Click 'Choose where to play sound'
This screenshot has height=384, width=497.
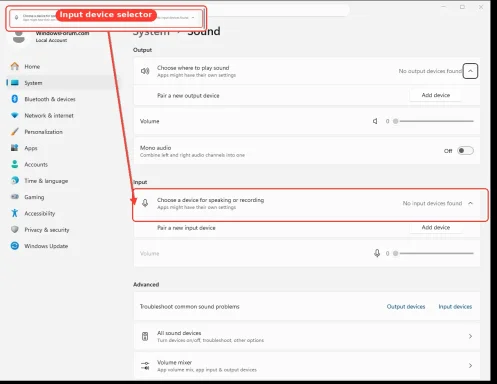point(193,68)
